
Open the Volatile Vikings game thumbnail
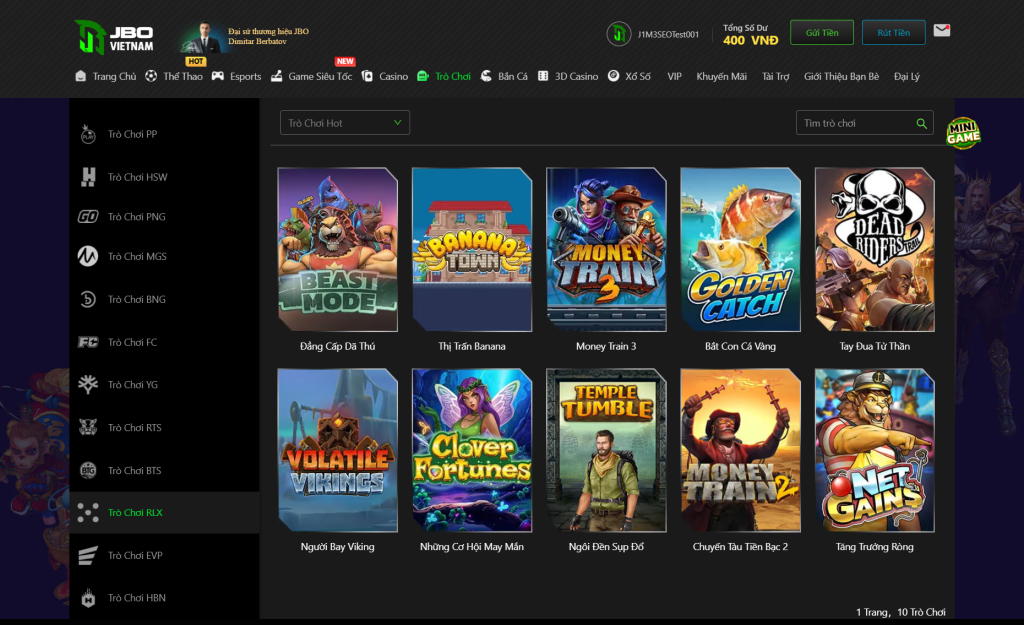tap(338, 450)
